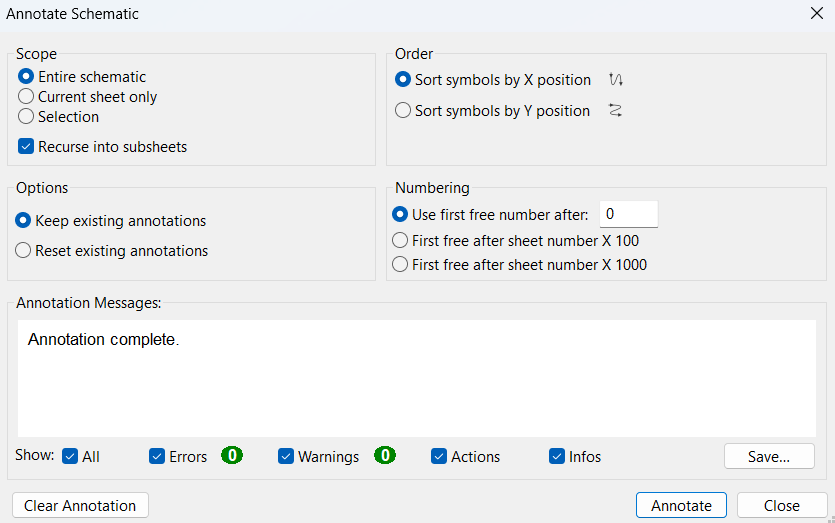The width and height of the screenshot is (835, 523).
Task: Click the first free number input field
Action: (x=628, y=214)
